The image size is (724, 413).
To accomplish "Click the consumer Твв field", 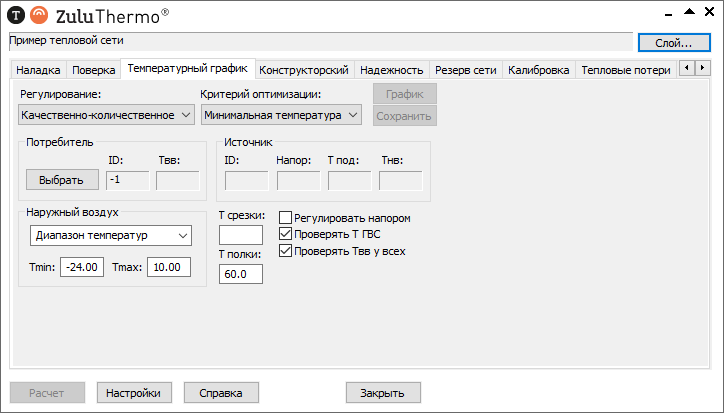I will pyautogui.click(x=178, y=180).
